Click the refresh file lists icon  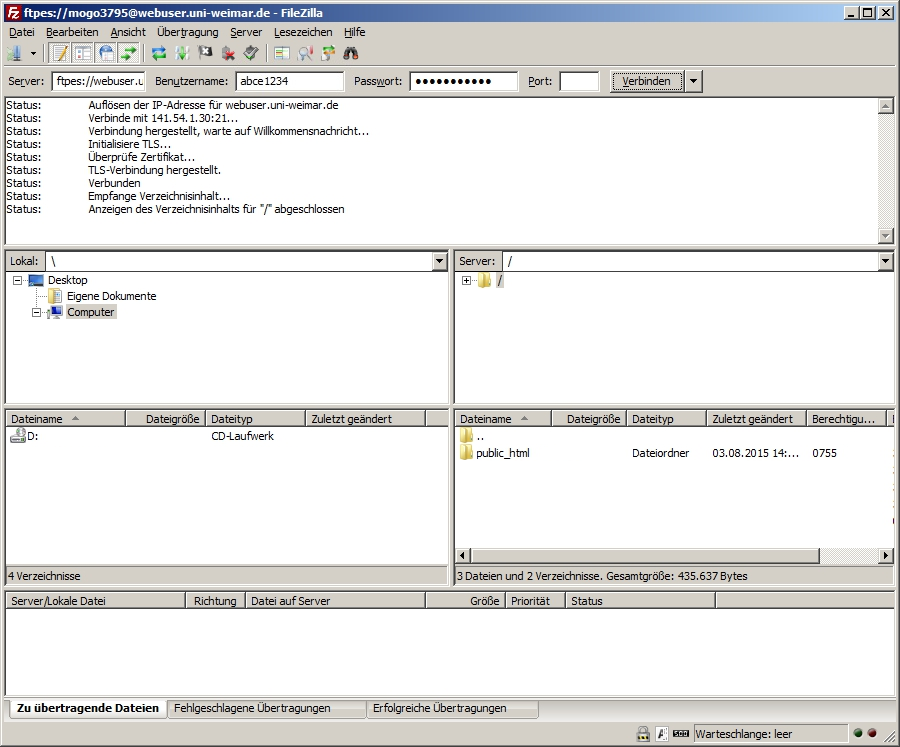(x=158, y=53)
